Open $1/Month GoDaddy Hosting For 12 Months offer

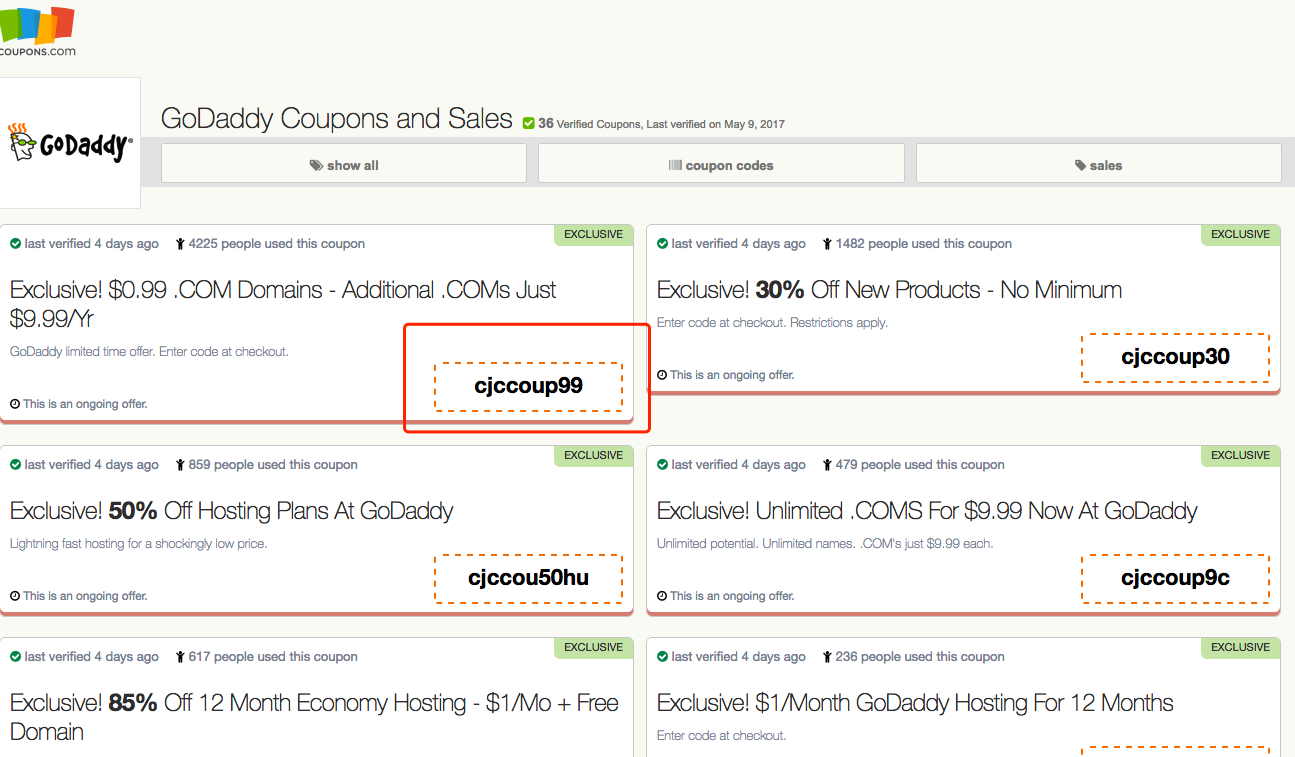pyautogui.click(x=915, y=703)
